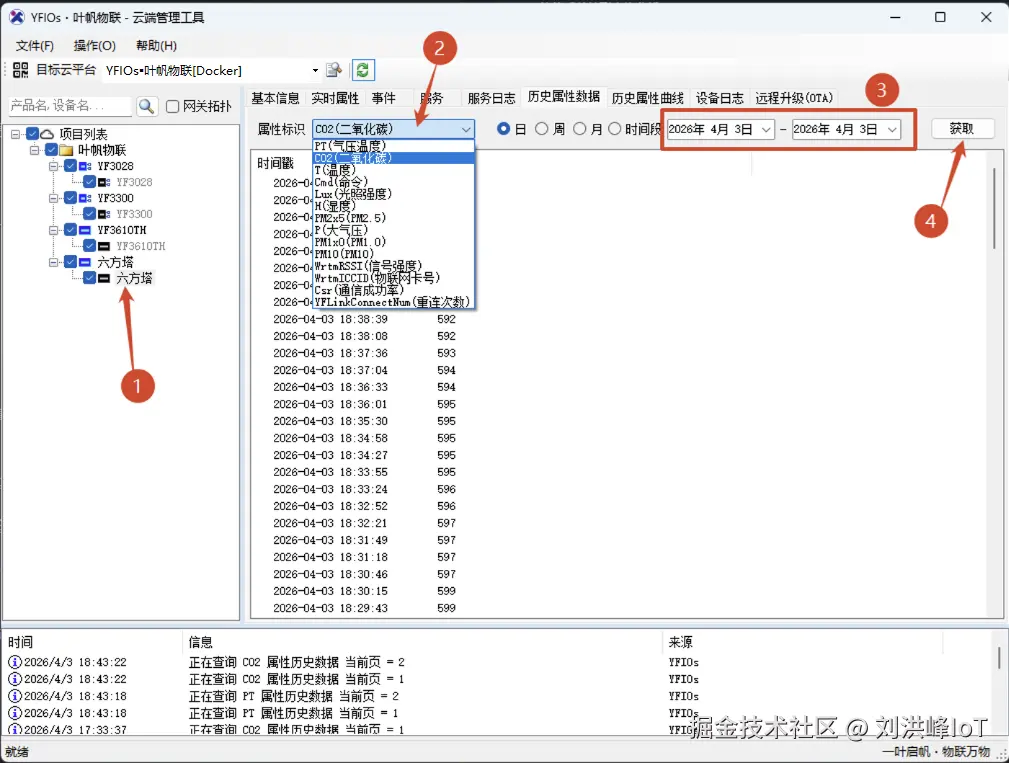Open the target cloud platform dropdown
Screen dimensions: 1009x763
315,71
